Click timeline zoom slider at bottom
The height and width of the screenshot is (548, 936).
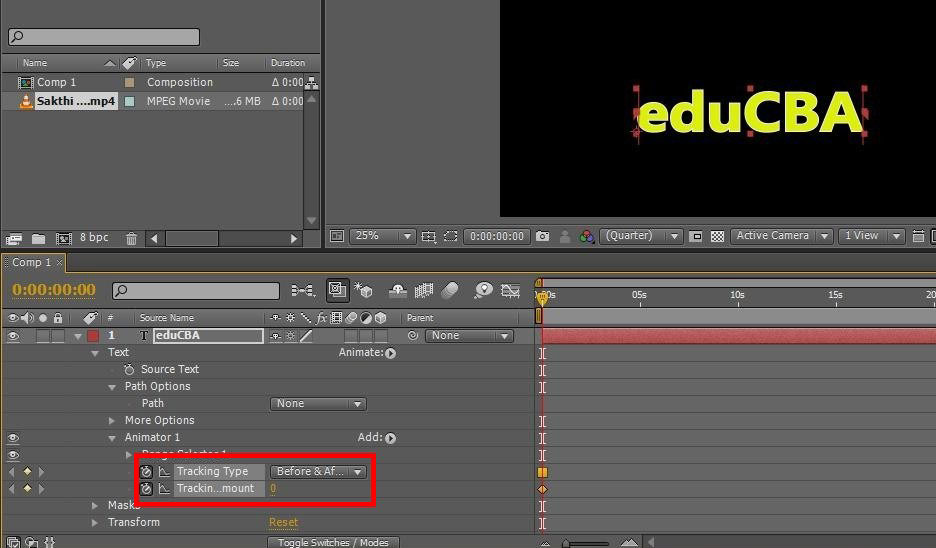pos(586,543)
